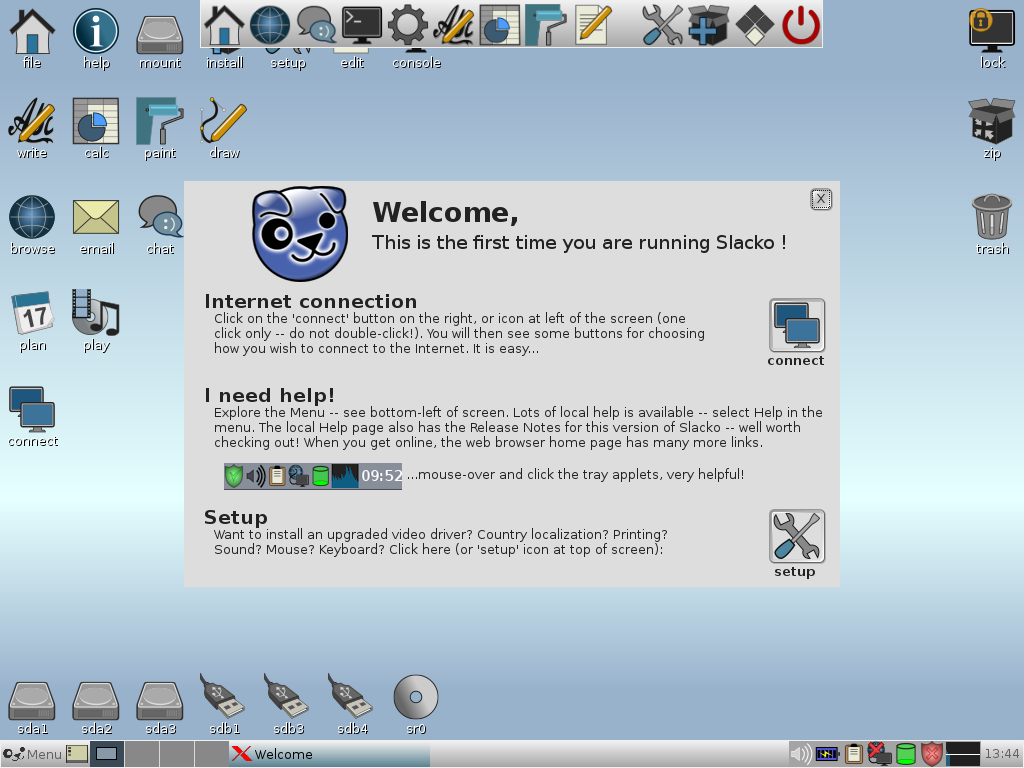Screen dimensions: 1024x768
Task: Click the paint roller icon in top dock
Action: point(546,25)
